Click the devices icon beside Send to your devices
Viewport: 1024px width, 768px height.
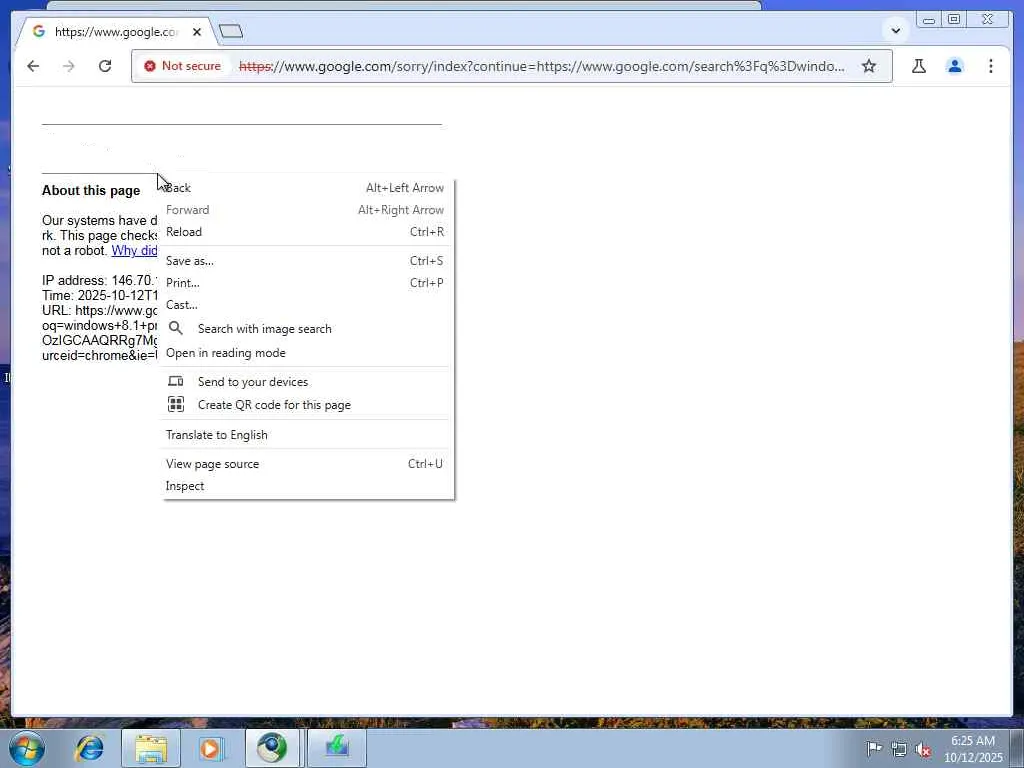point(176,381)
